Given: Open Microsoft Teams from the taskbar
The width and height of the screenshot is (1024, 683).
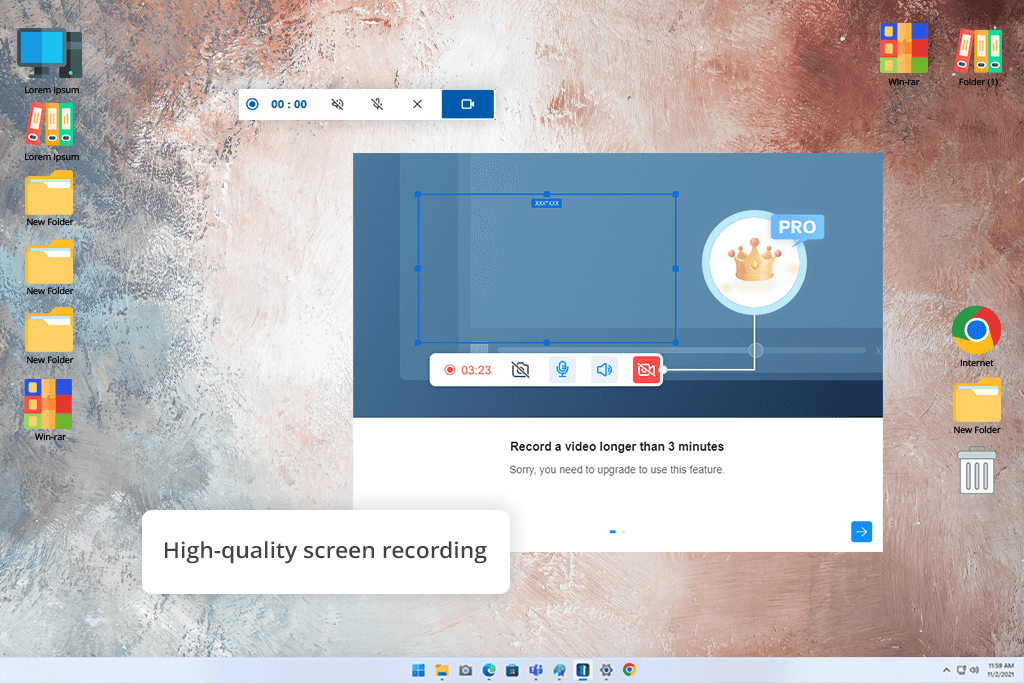Looking at the screenshot, I should [536, 670].
